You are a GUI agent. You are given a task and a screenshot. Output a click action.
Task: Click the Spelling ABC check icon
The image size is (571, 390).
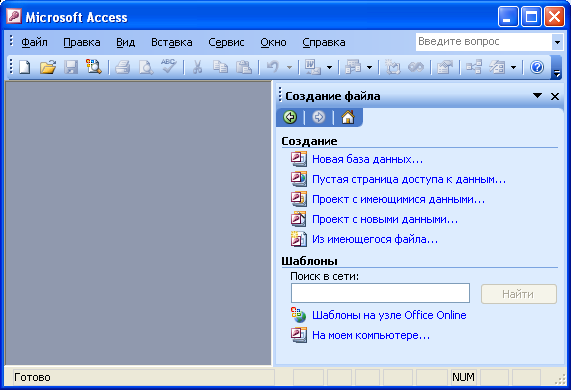pos(169,67)
